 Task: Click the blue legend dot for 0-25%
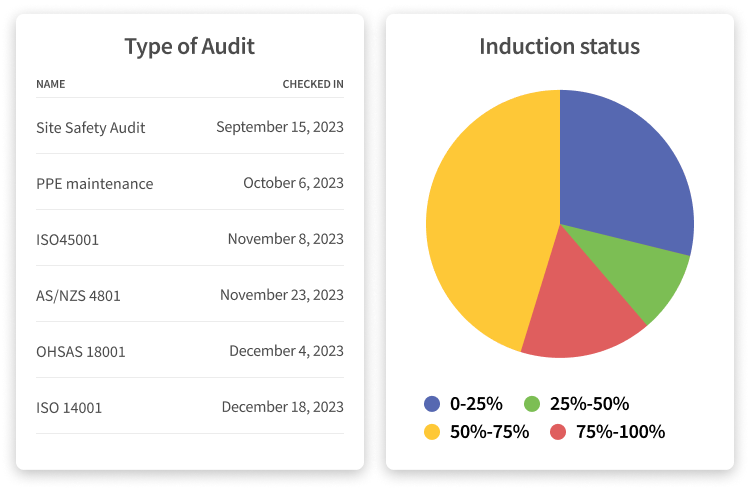[x=432, y=404]
